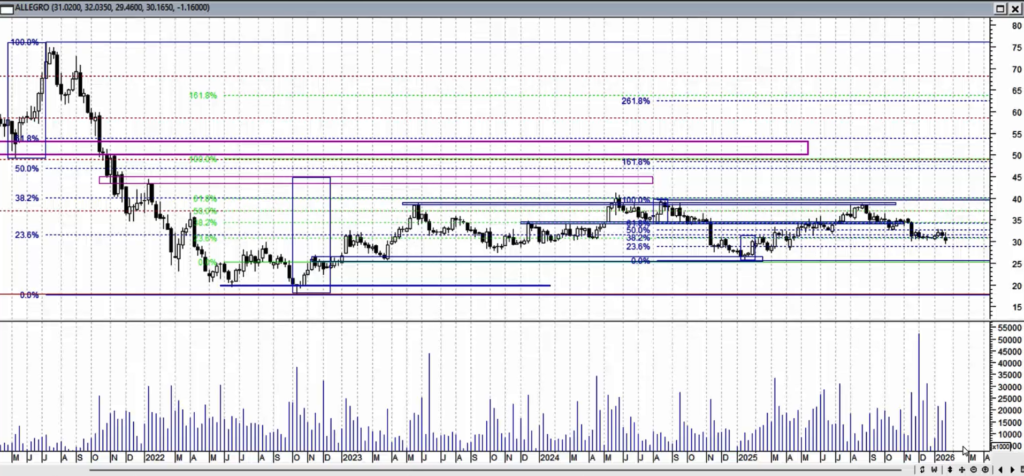Zoom out with the minus circle icon
Image resolution: width=1024 pixels, height=476 pixels.
(x=973, y=469)
